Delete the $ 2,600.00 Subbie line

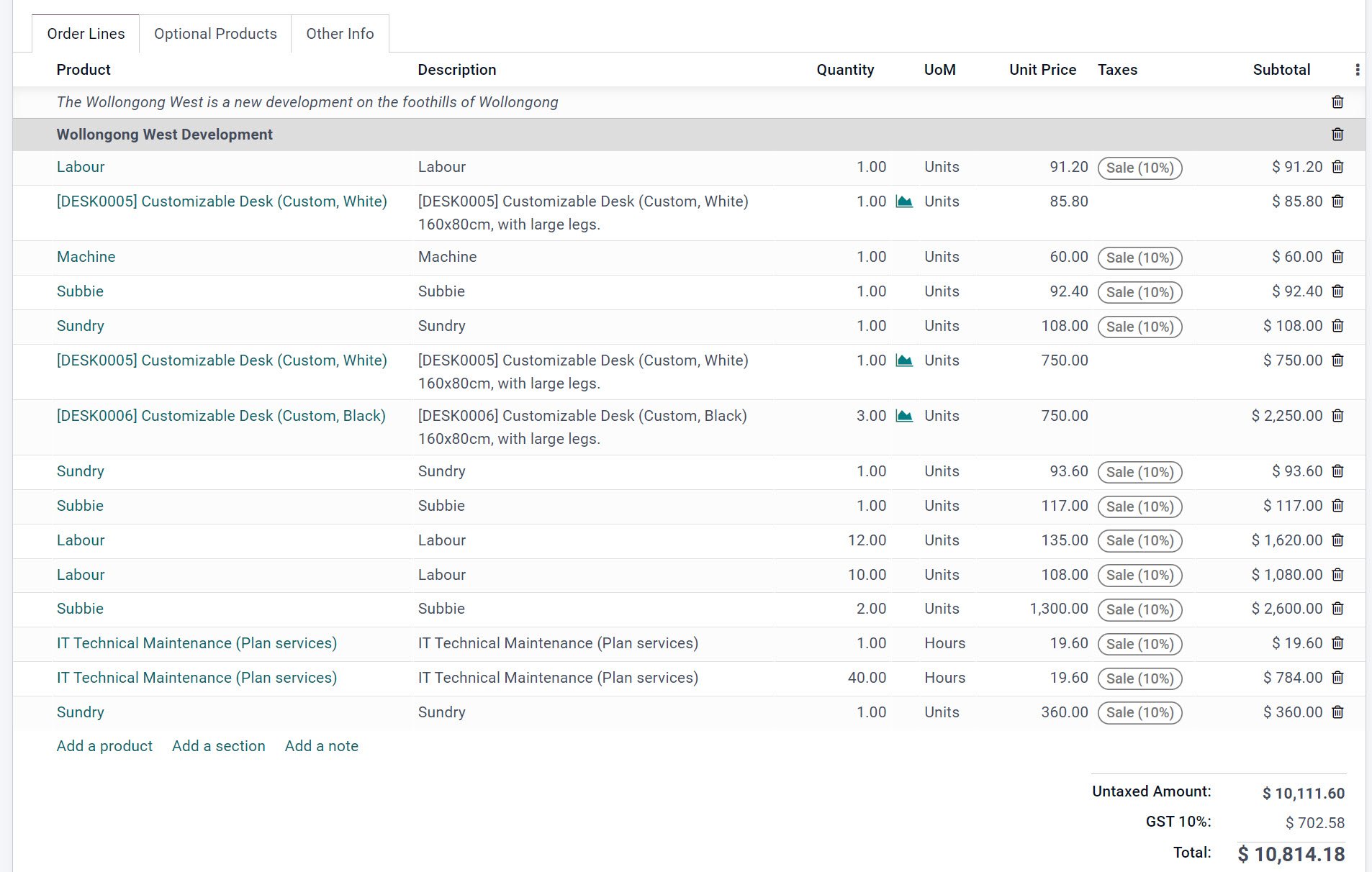click(x=1337, y=609)
